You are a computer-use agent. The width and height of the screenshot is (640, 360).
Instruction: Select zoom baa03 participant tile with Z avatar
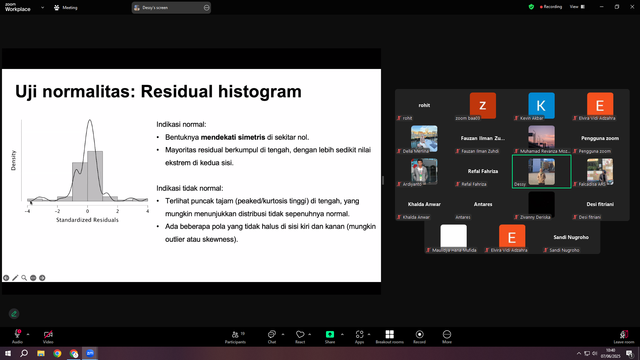[x=483, y=106]
